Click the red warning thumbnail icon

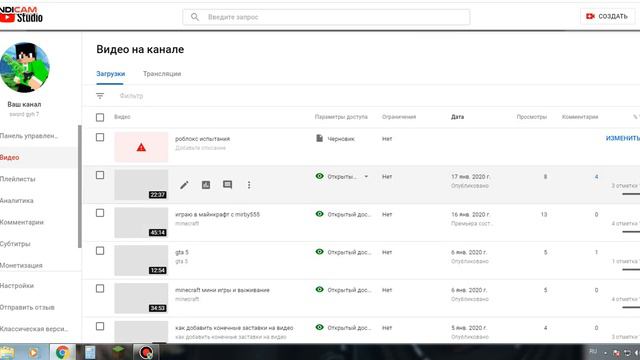(141, 147)
